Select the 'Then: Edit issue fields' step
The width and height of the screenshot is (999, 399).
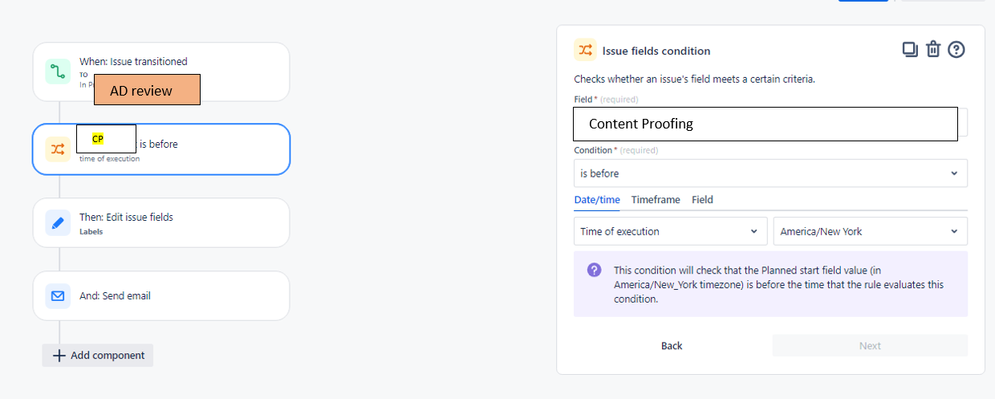coord(161,222)
